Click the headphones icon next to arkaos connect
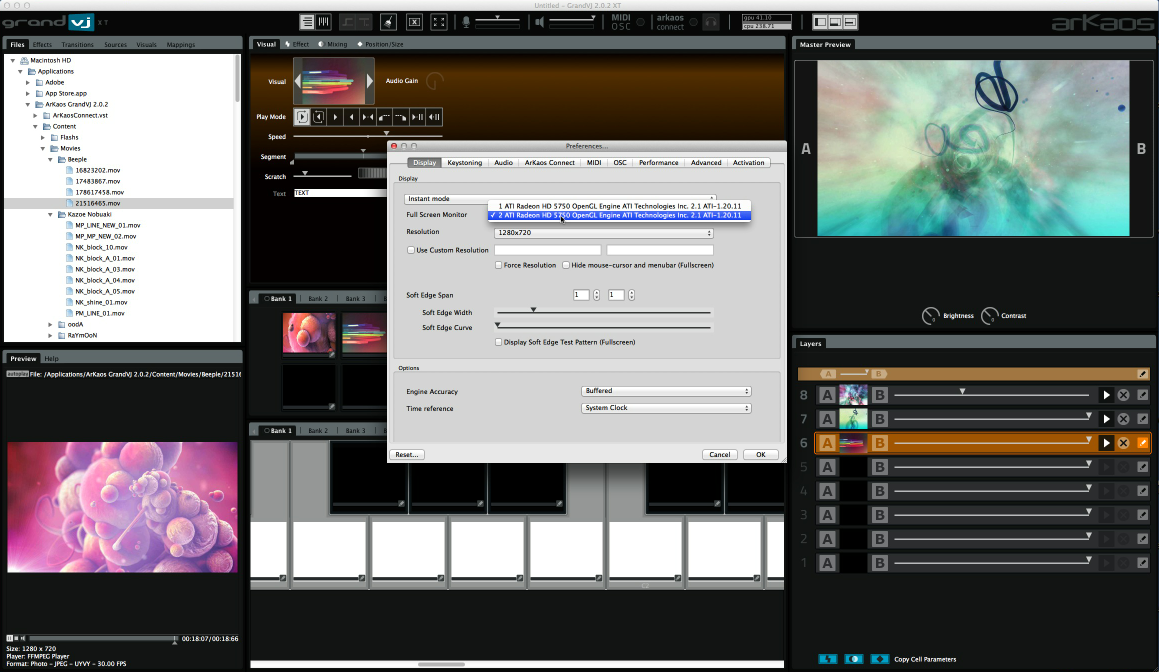1159x672 pixels. point(710,22)
